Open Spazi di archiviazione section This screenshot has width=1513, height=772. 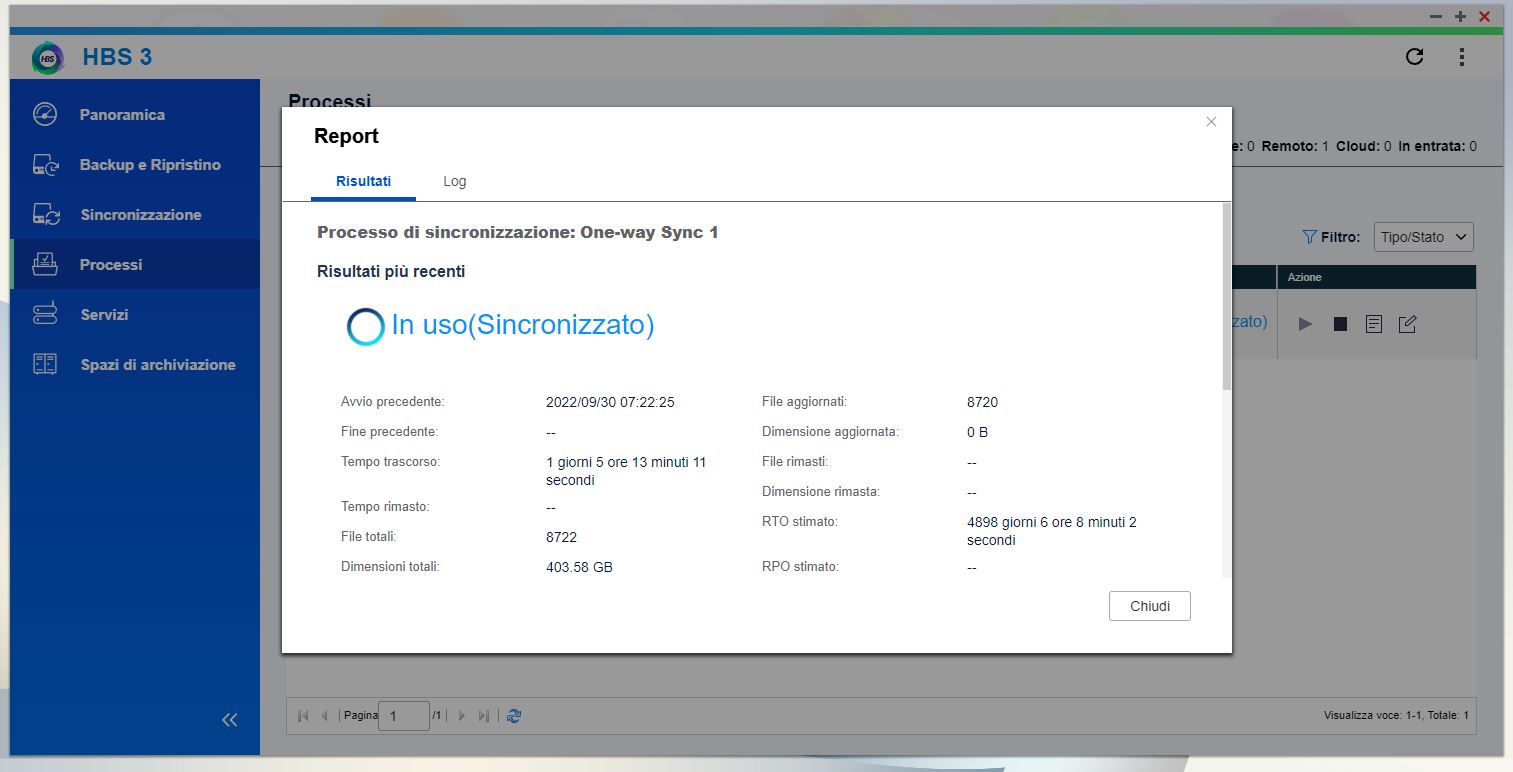(158, 365)
